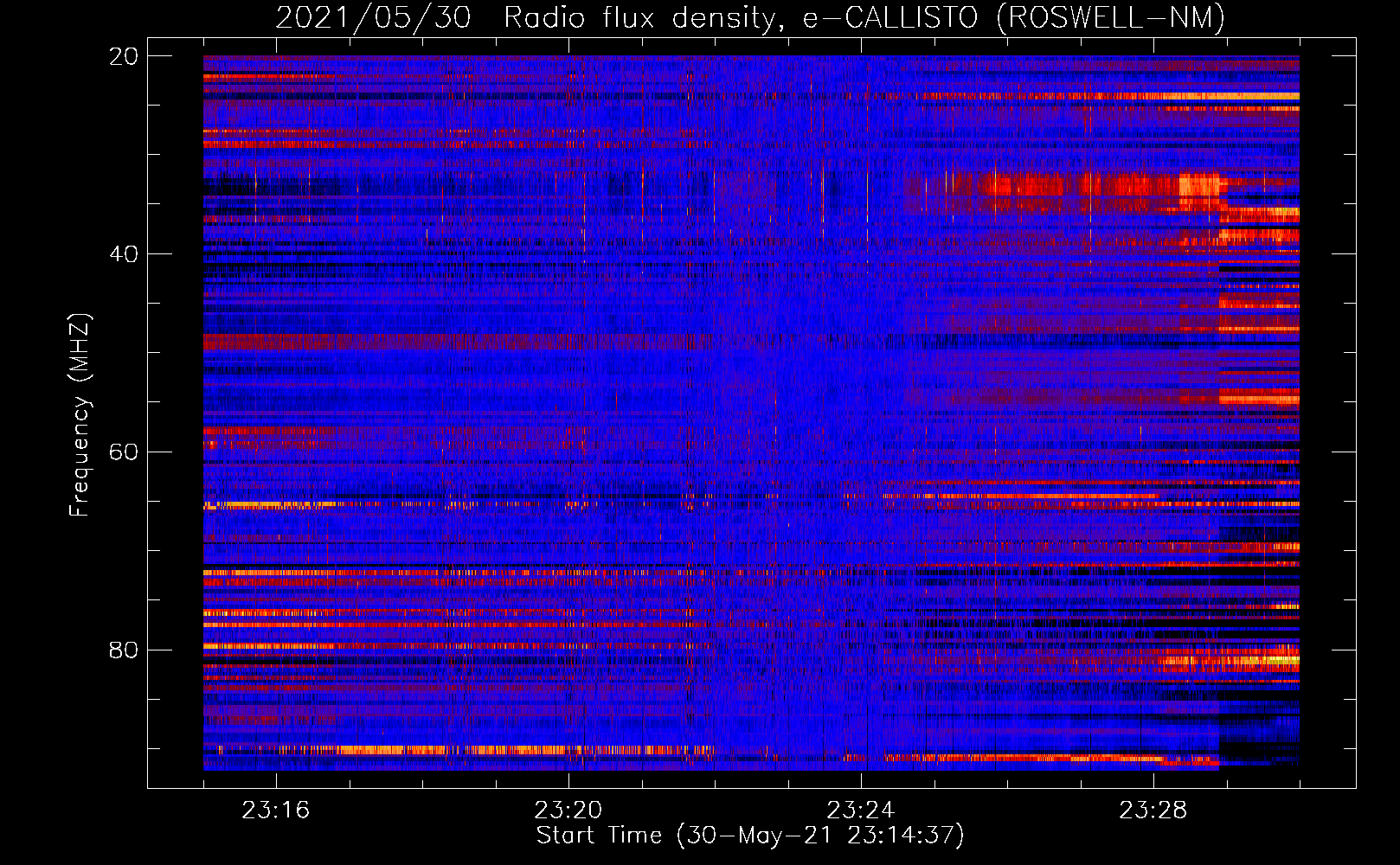1400x865 pixels.
Task: Select the Frequency (MHZ) axis label
Action: pos(80,415)
